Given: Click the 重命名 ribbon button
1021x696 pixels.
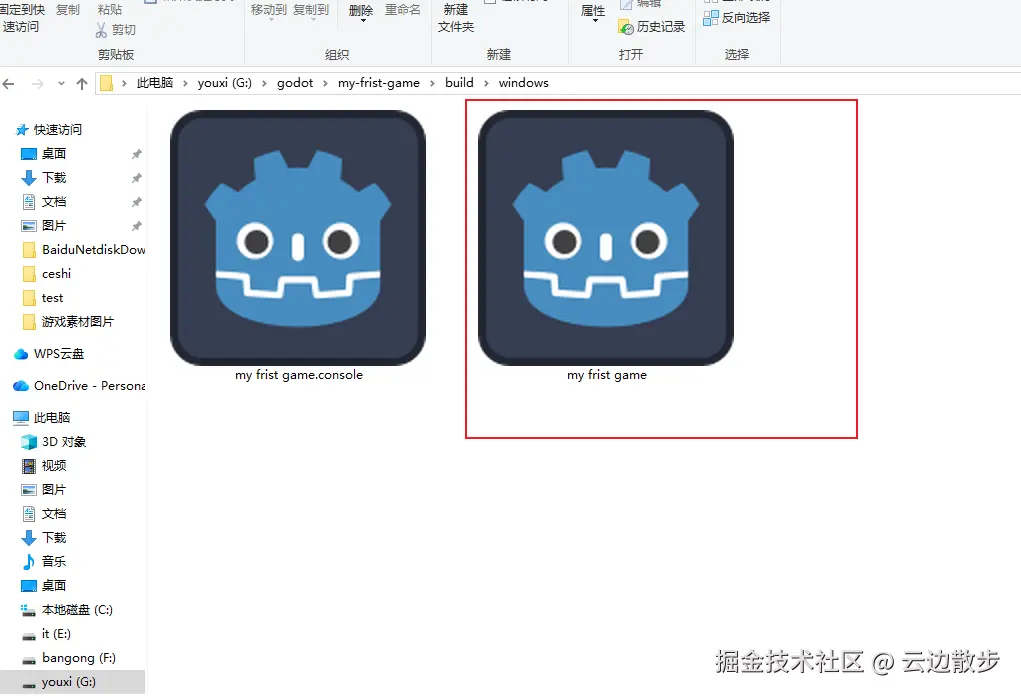Looking at the screenshot, I should (402, 10).
